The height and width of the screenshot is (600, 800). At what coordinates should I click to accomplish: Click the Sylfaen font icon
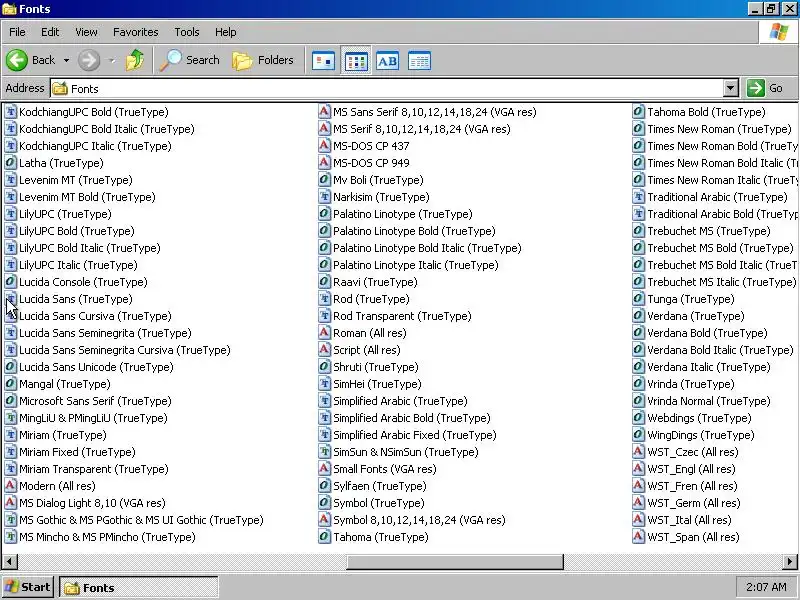[324, 486]
